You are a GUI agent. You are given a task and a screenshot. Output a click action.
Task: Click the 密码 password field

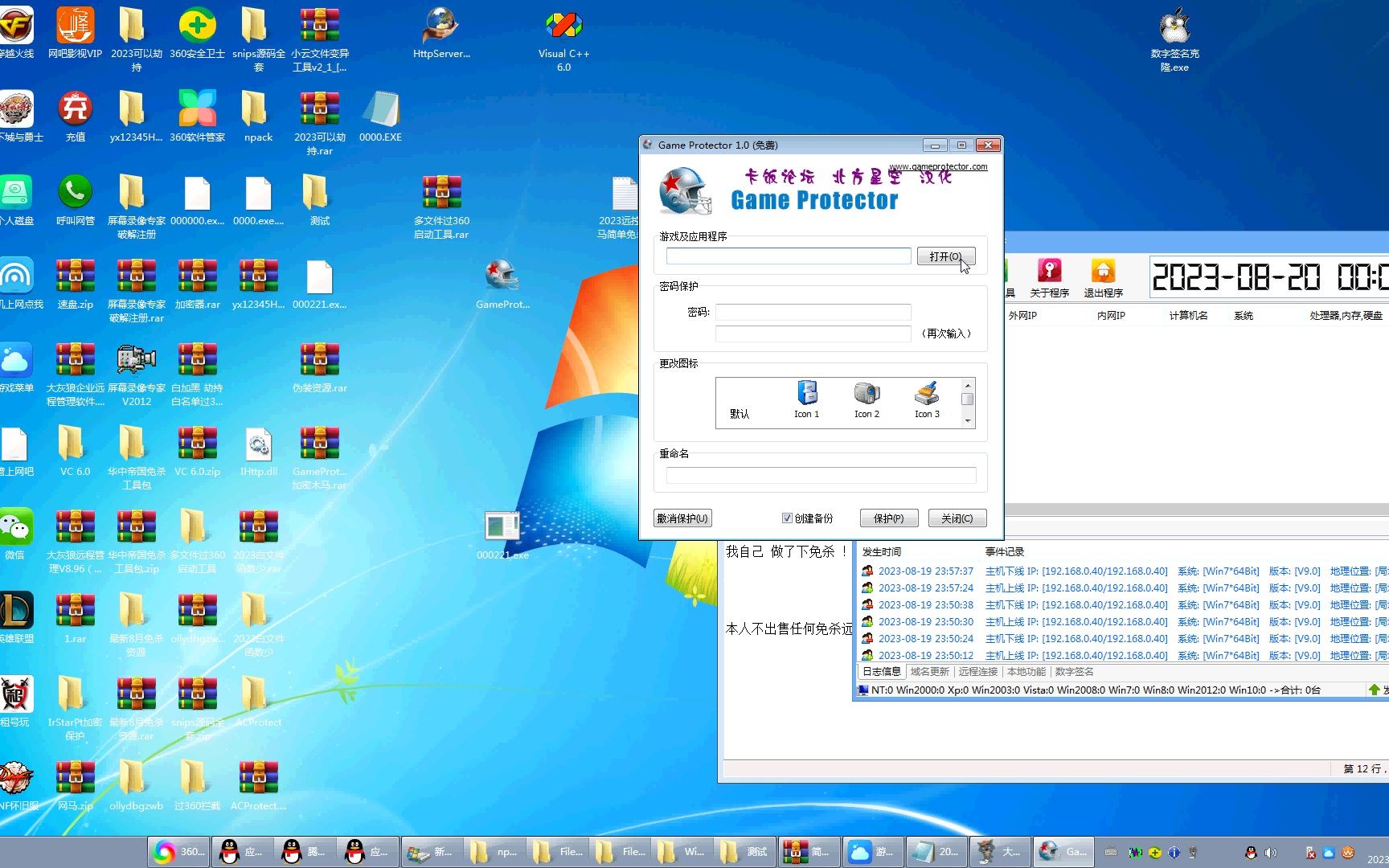(x=813, y=312)
